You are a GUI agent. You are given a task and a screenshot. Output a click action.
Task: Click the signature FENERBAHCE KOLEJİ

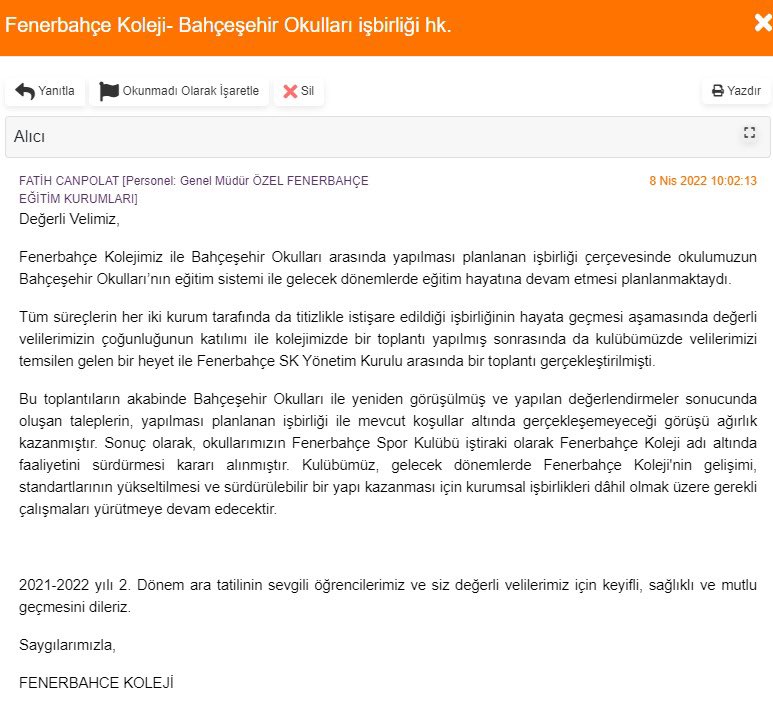tap(96, 683)
